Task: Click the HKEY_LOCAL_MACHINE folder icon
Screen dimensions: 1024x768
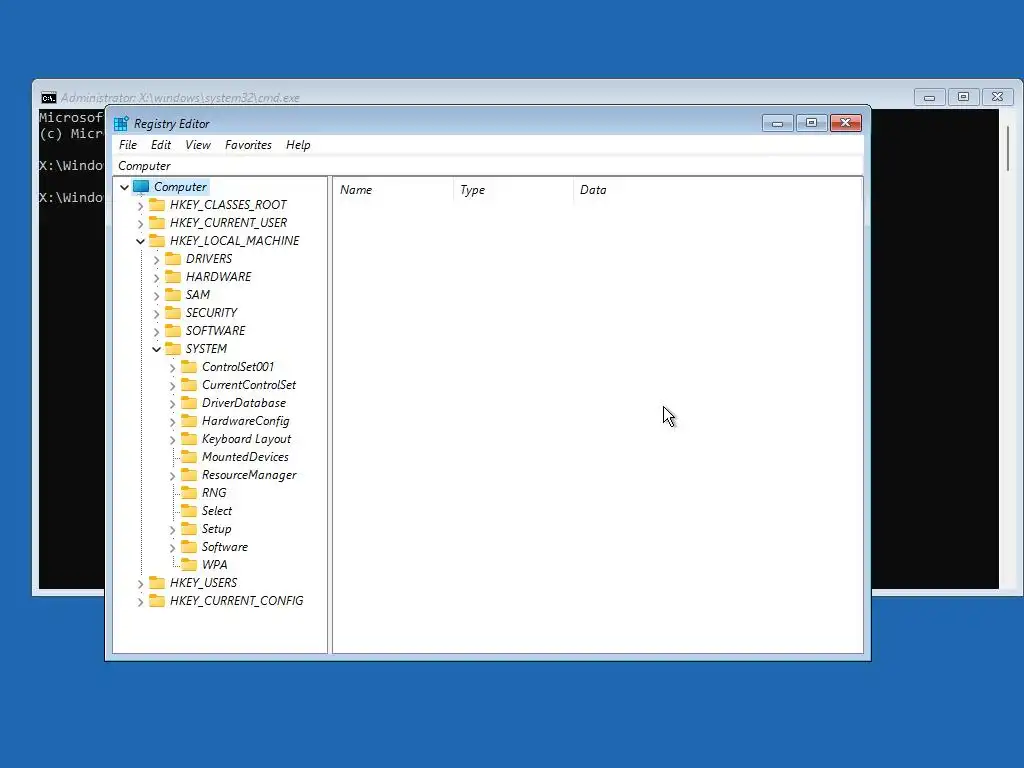Action: (x=157, y=240)
